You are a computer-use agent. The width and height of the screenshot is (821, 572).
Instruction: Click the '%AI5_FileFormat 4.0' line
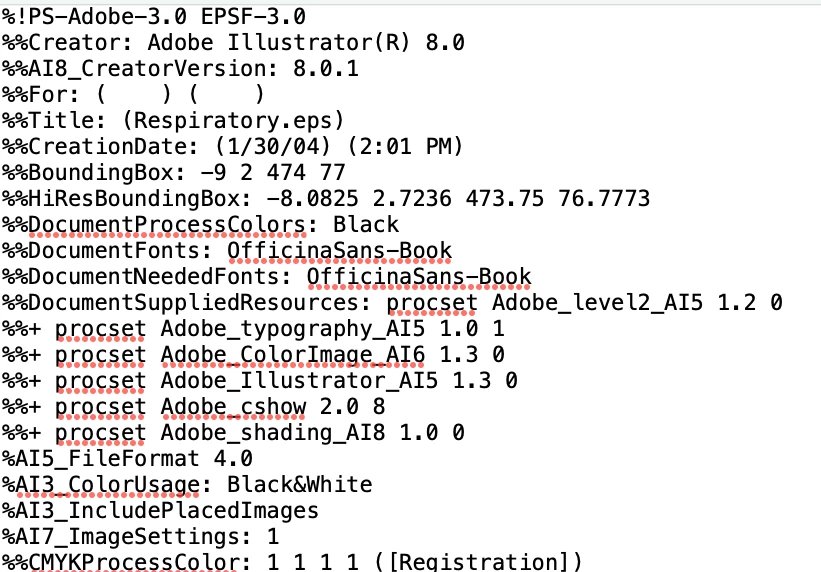[127, 459]
